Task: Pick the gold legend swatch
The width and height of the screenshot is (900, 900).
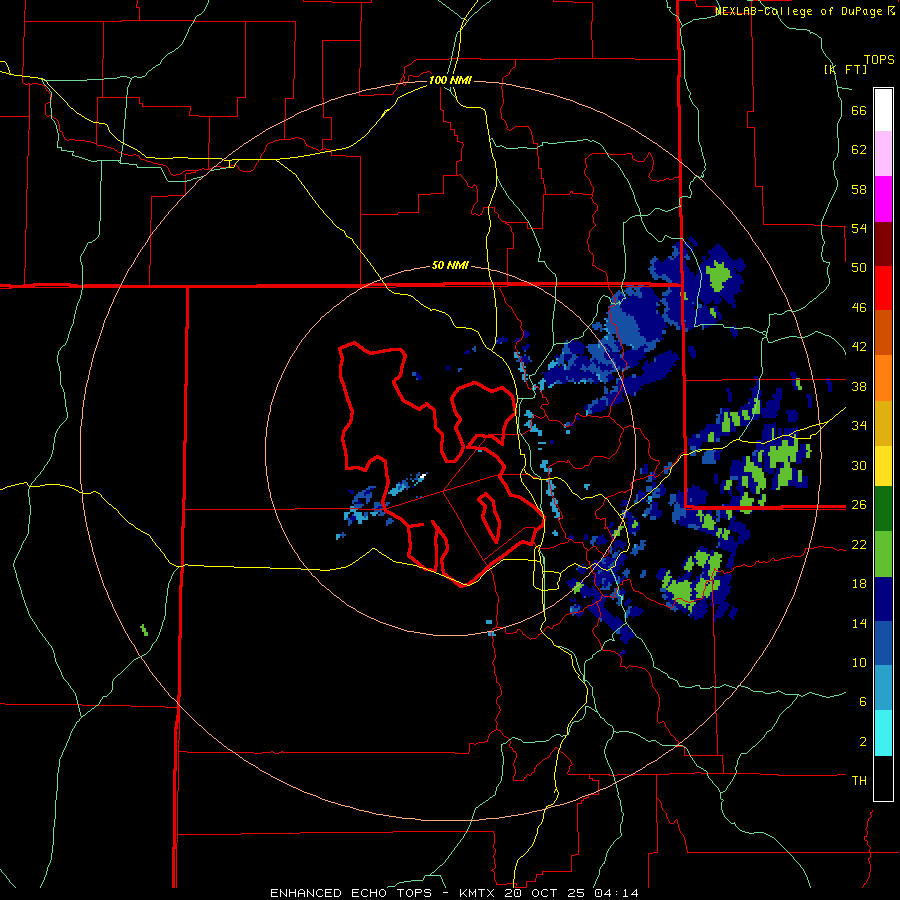Action: point(883,424)
